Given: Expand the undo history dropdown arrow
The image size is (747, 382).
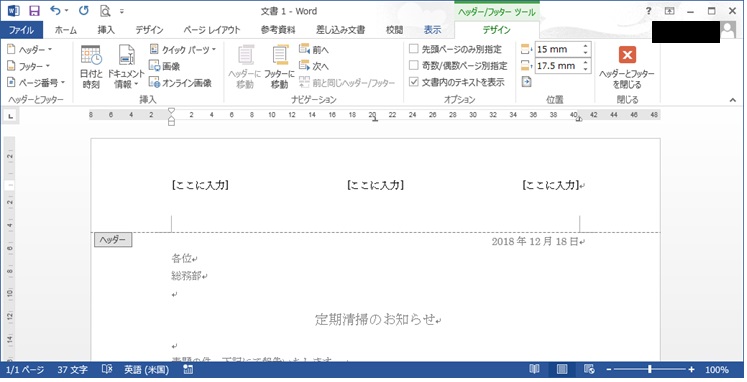Looking at the screenshot, I should pos(66,11).
